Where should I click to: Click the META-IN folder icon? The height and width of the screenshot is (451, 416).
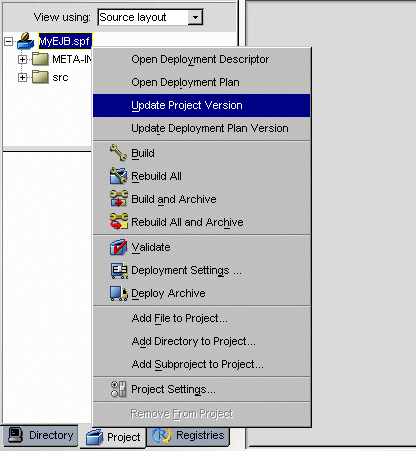(x=40, y=59)
